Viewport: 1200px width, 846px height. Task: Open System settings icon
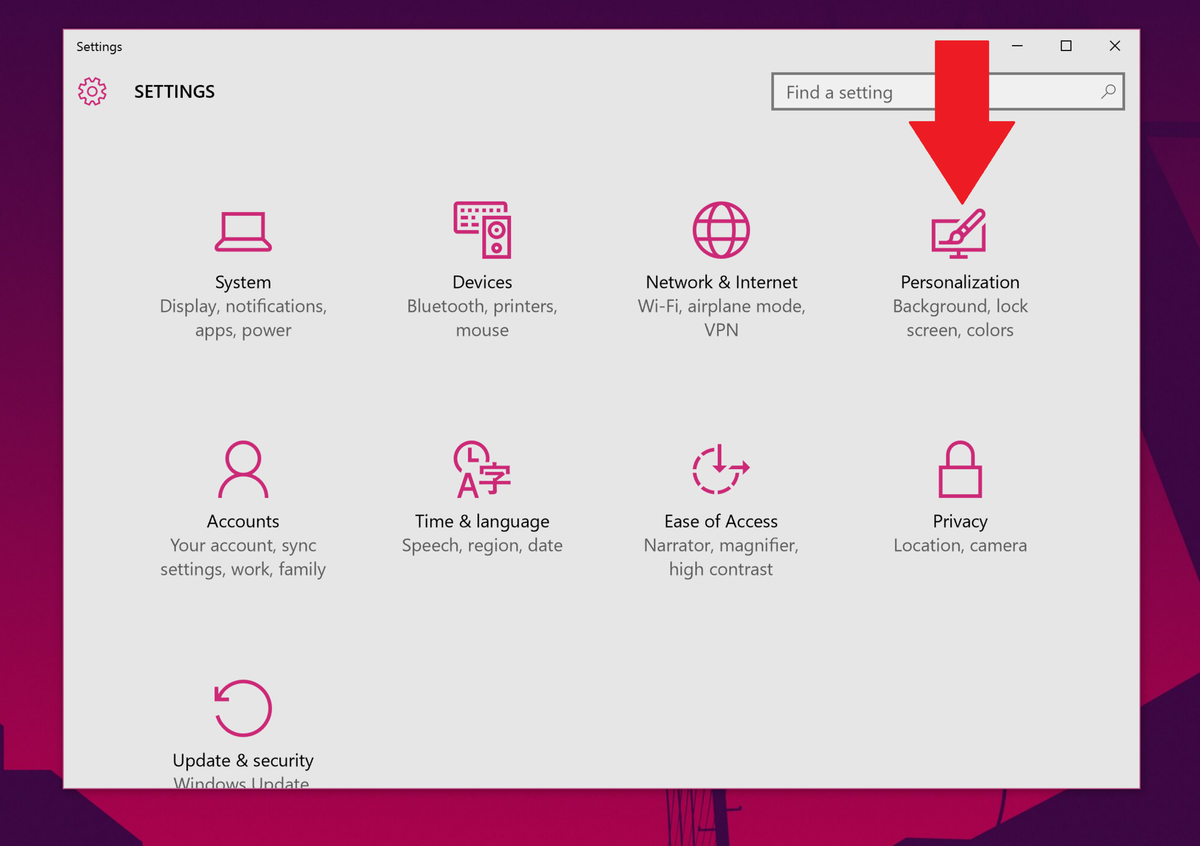(242, 231)
